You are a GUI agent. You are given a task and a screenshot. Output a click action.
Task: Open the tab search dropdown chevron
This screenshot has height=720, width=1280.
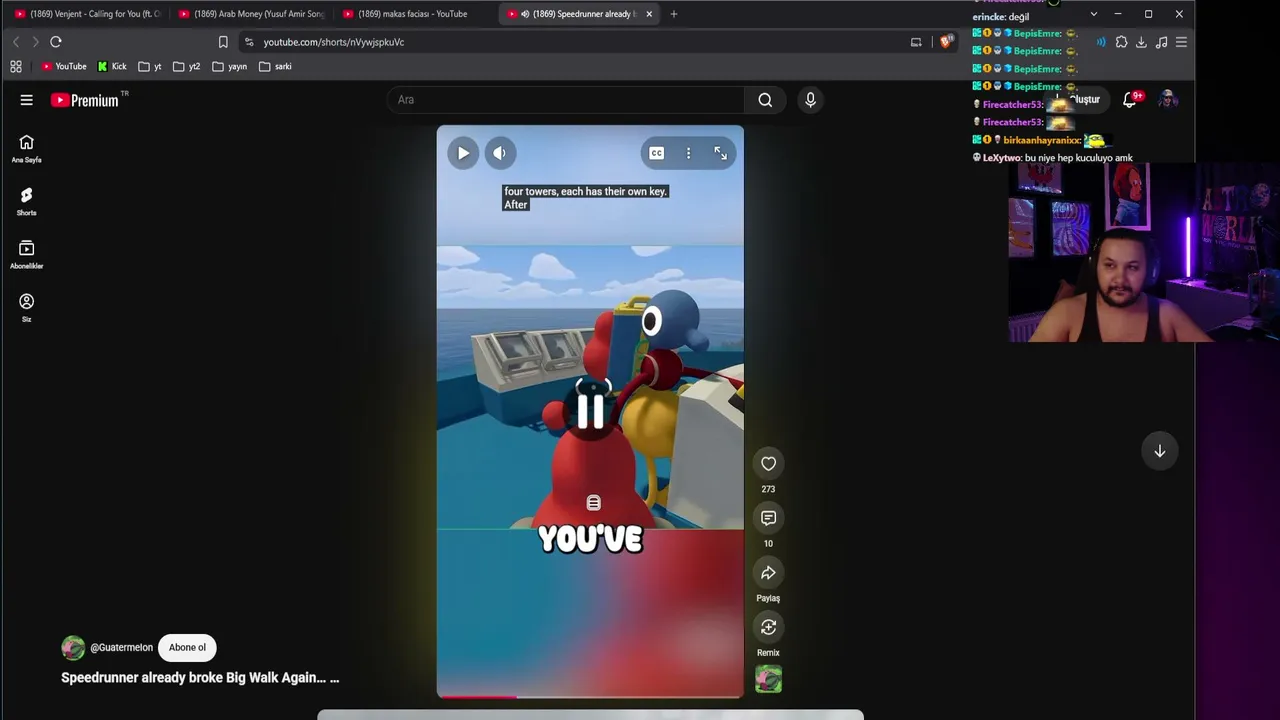tap(1093, 14)
